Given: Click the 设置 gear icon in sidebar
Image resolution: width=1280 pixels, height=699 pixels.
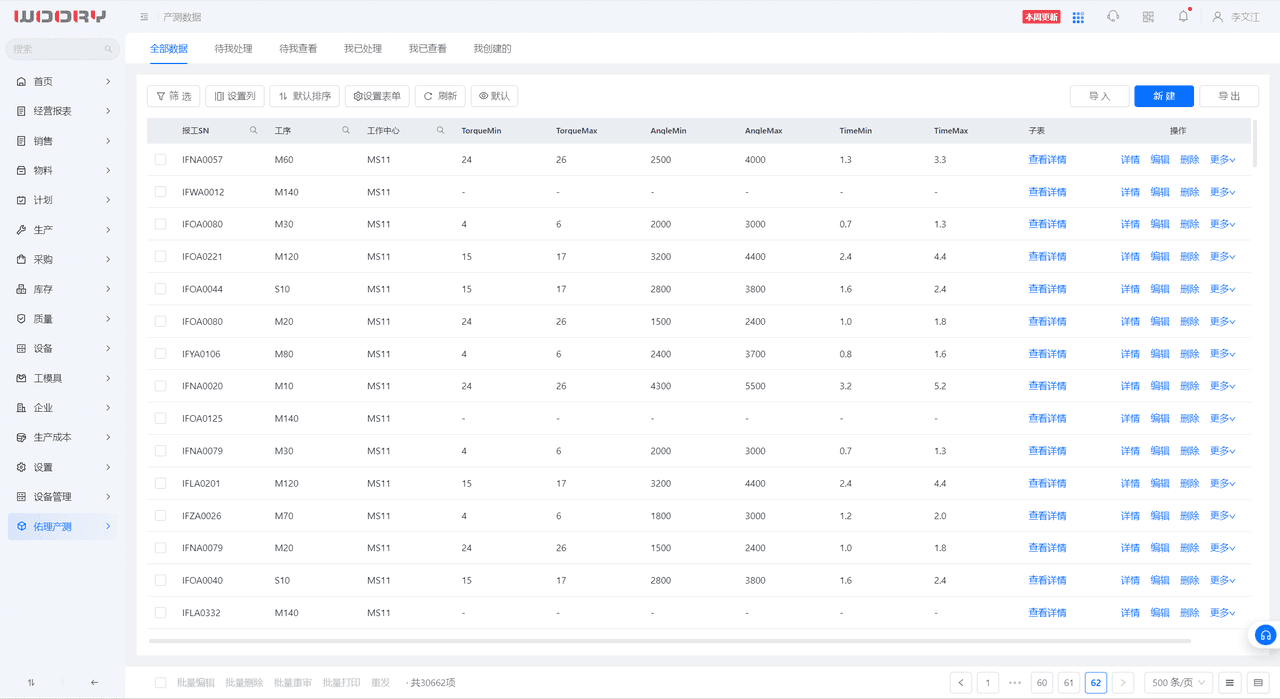Looking at the screenshot, I should 22,467.
